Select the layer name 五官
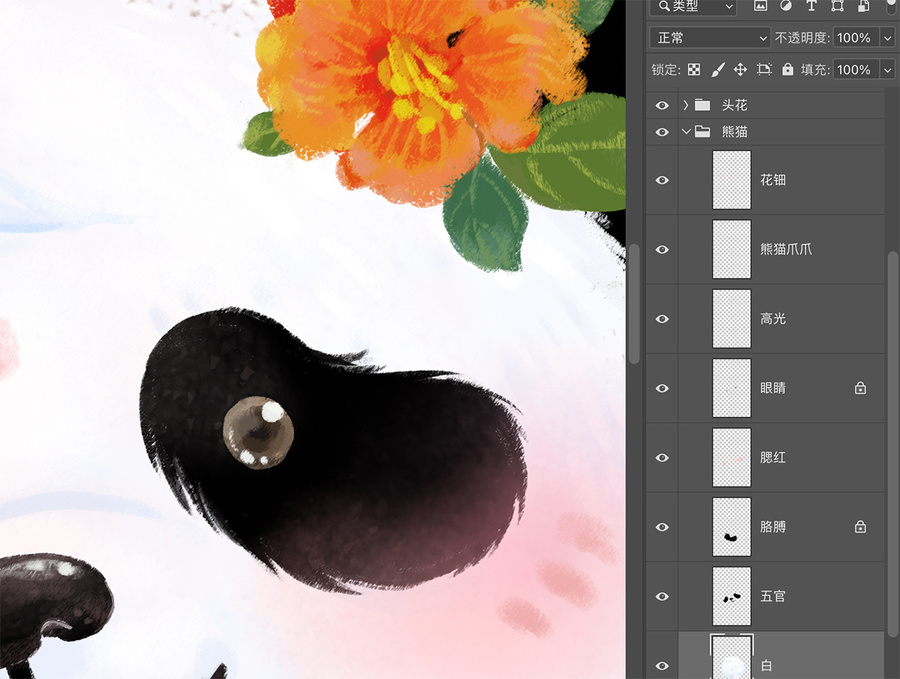 point(773,597)
